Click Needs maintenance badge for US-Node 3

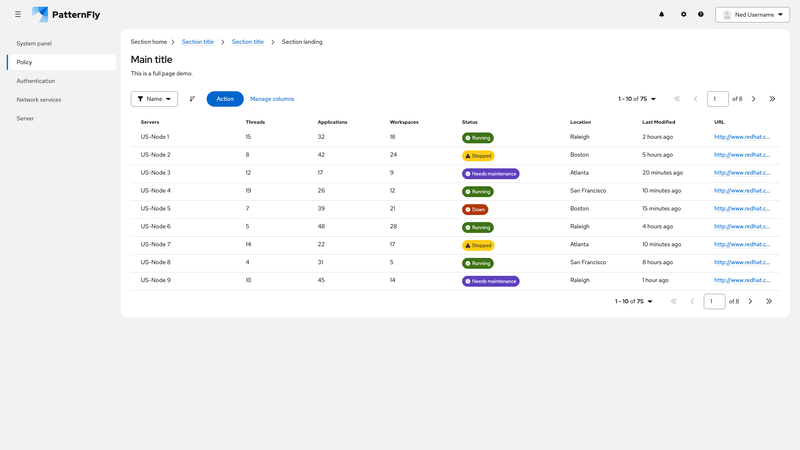[491, 173]
